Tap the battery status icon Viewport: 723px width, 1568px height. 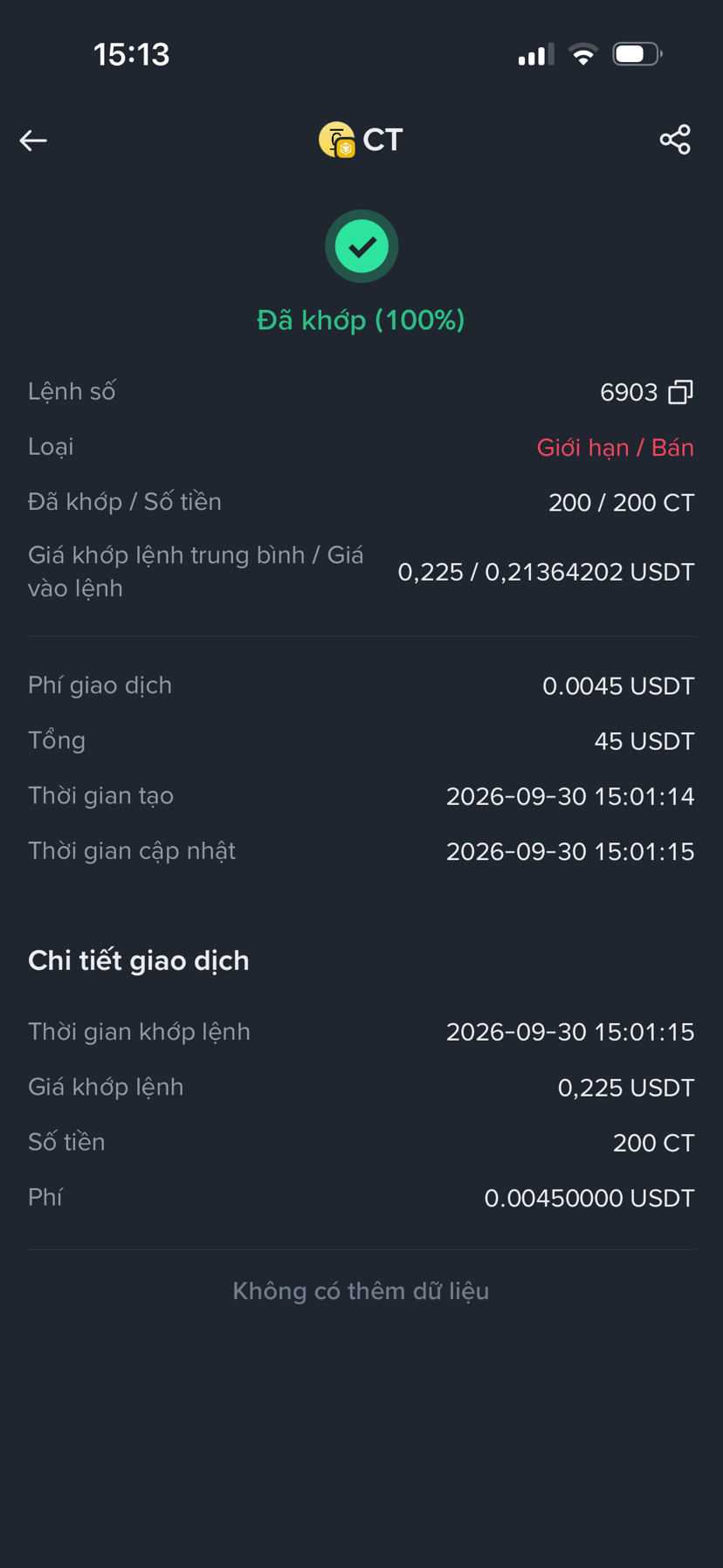coord(637,54)
